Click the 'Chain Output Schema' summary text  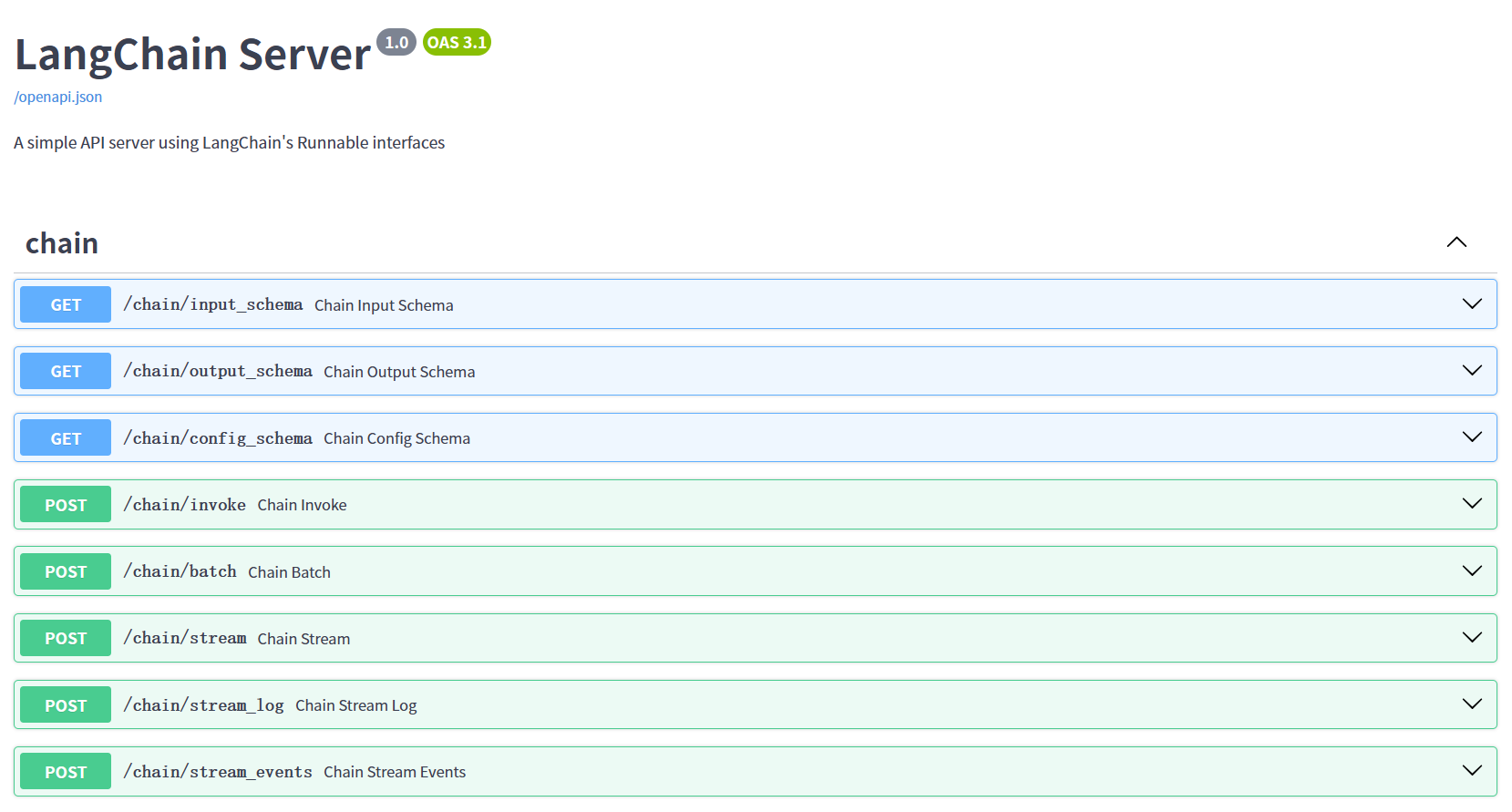[399, 372]
